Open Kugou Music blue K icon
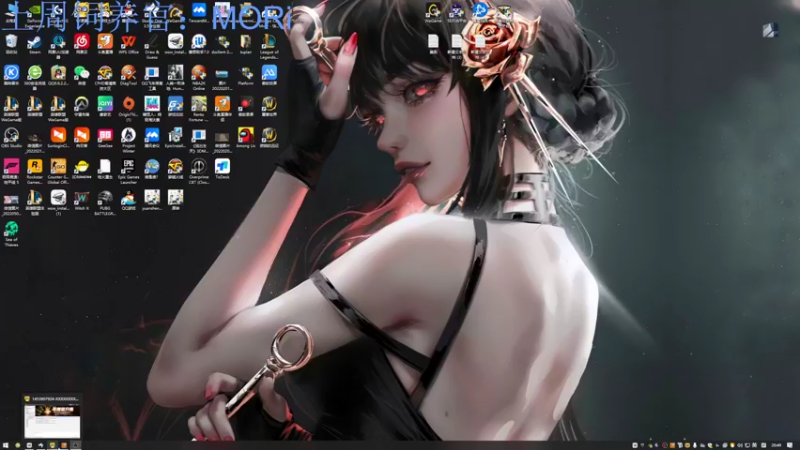 11,75
